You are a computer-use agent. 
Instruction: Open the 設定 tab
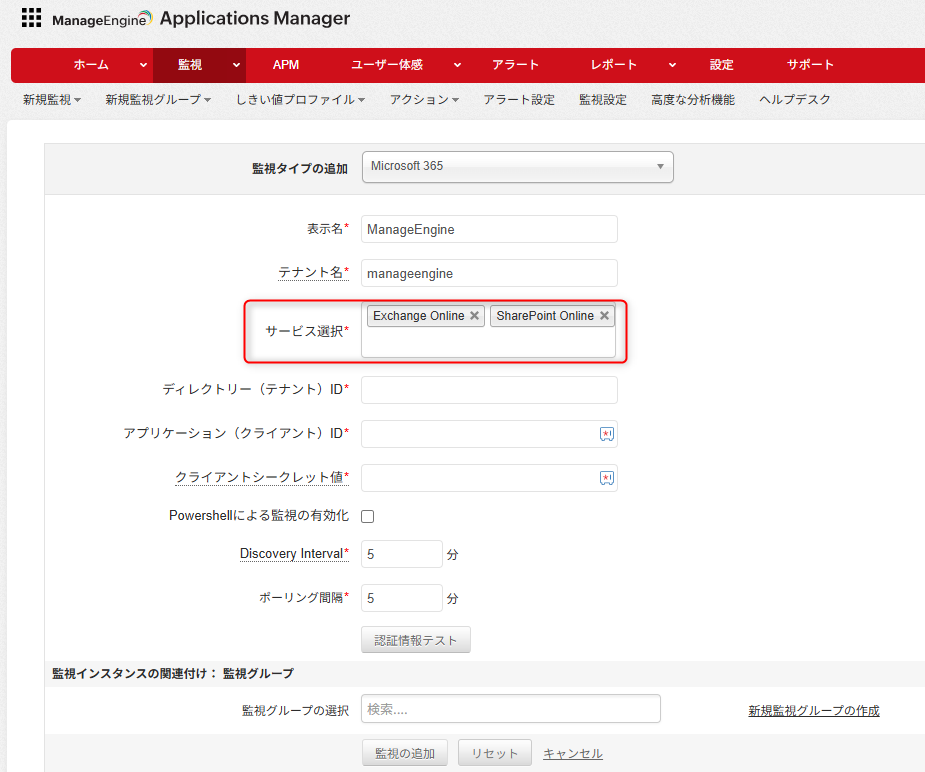tap(721, 65)
